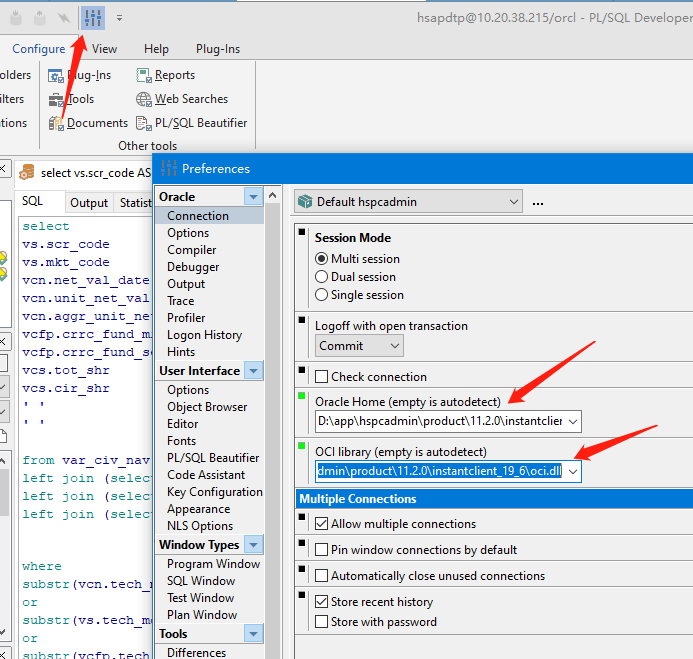This screenshot has height=659, width=693.
Task: Select Key Configuration in the preferences list
Action: 214,492
